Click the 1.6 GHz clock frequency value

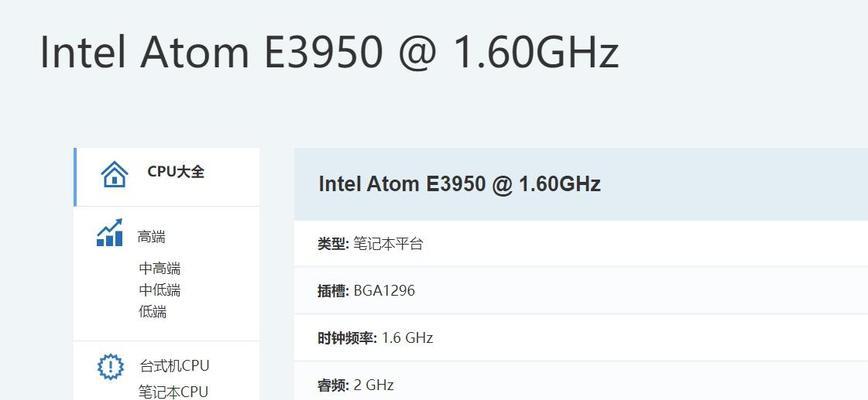407,337
